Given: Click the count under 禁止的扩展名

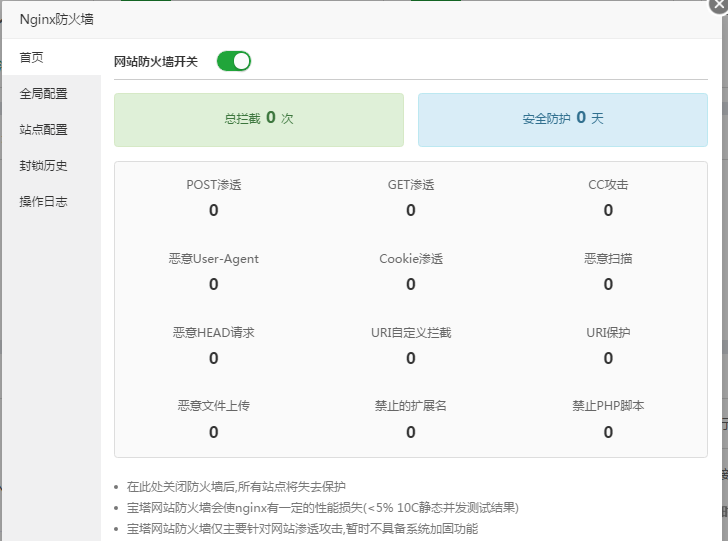Looking at the screenshot, I should tap(411, 432).
